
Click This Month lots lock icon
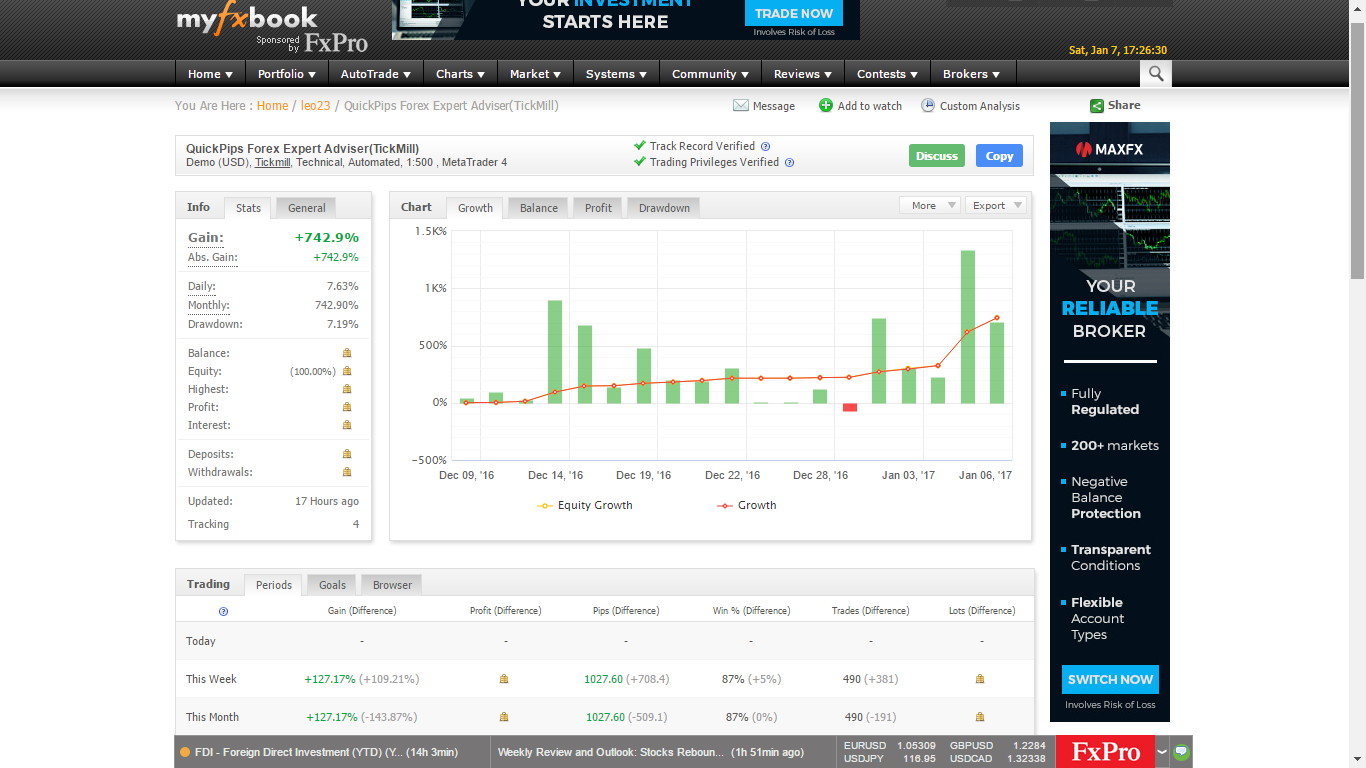980,717
